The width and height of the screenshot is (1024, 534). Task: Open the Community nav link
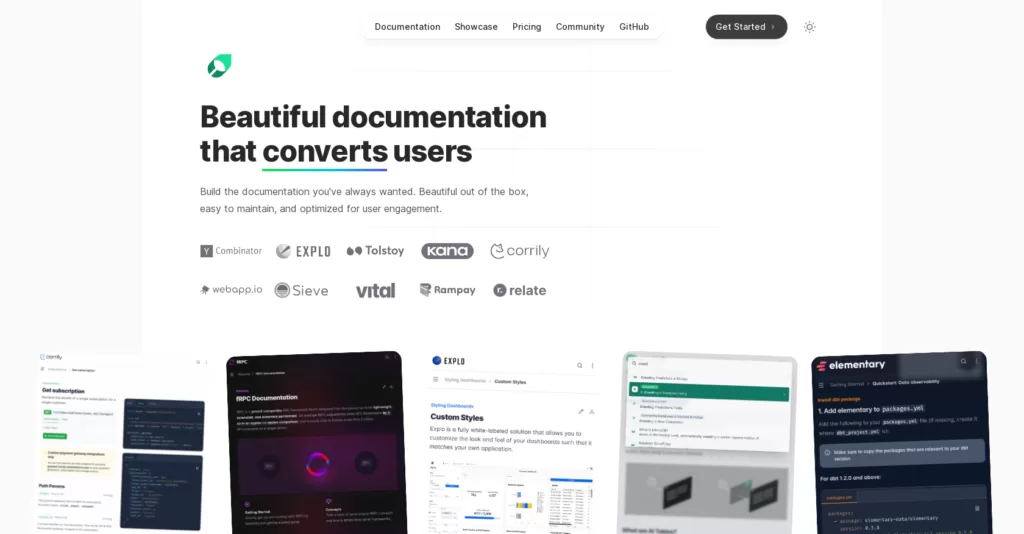(x=580, y=27)
